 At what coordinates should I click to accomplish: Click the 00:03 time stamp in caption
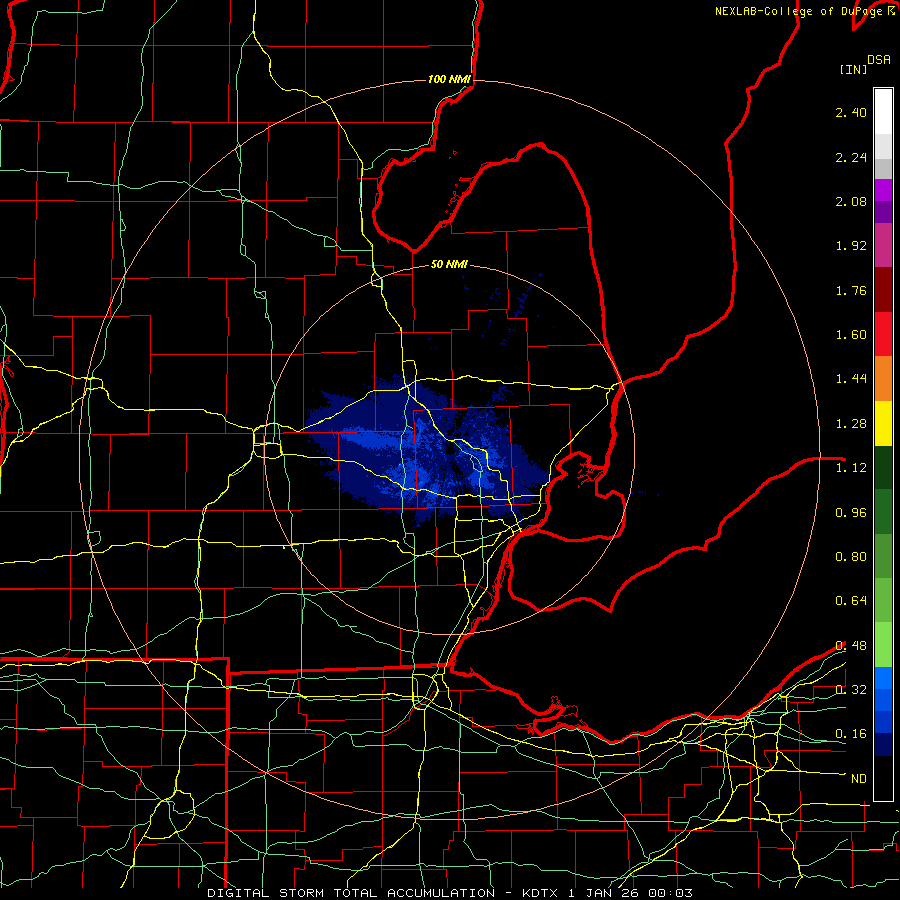tap(670, 893)
